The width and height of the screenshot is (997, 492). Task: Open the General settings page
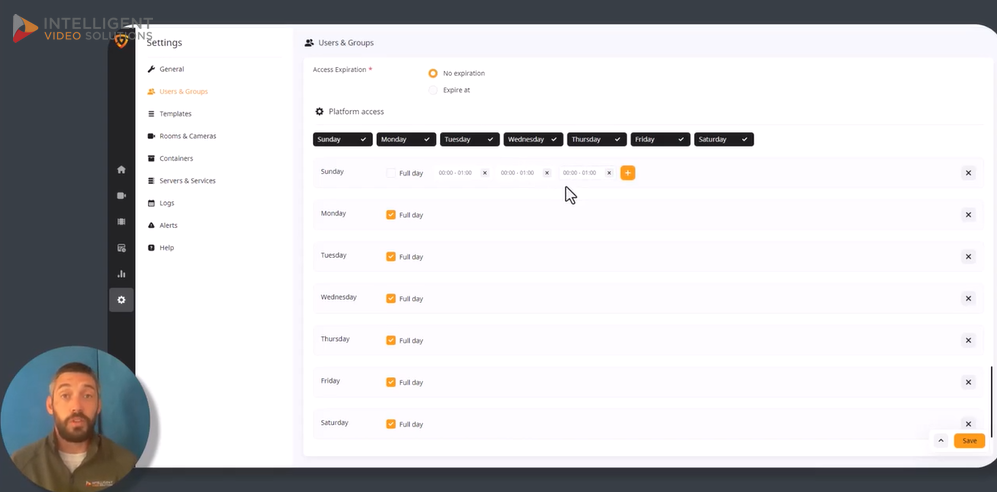172,69
